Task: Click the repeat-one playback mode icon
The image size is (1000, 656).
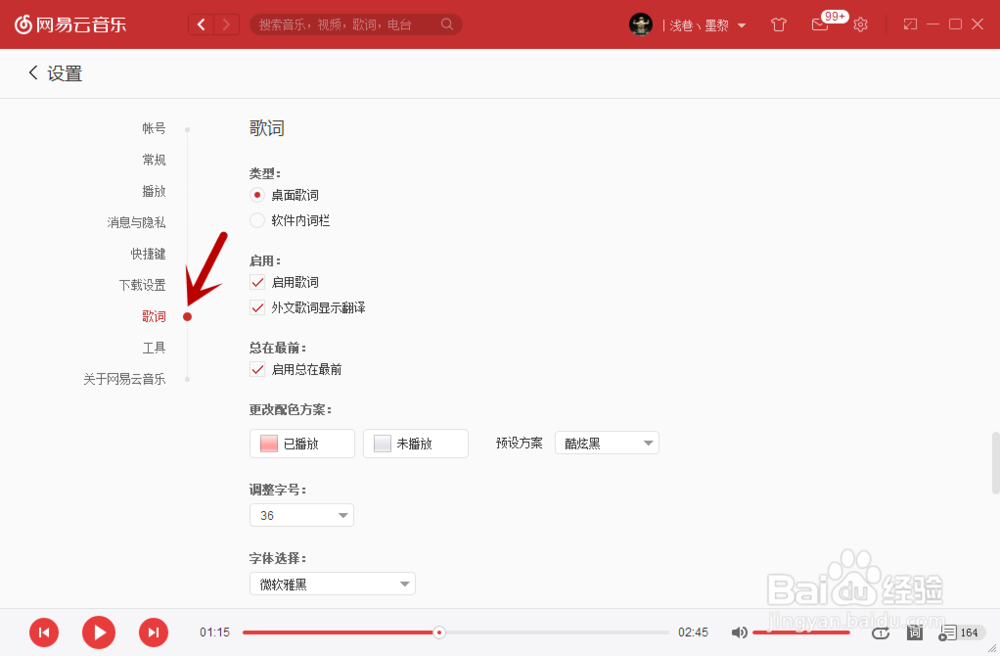Action: [881, 632]
